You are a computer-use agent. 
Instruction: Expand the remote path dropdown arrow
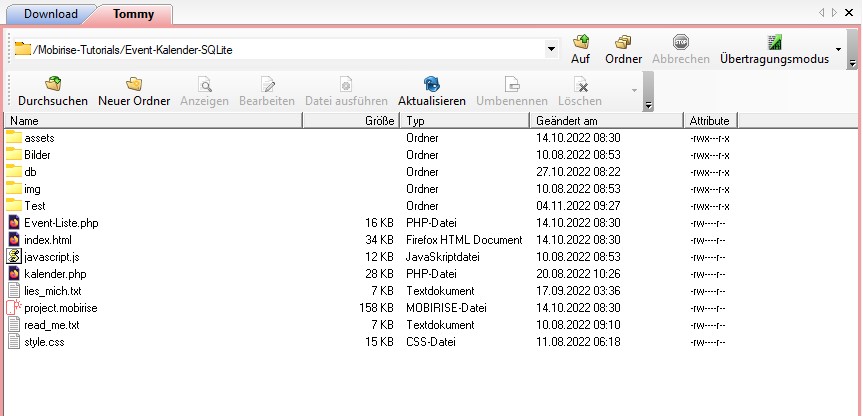[552, 49]
